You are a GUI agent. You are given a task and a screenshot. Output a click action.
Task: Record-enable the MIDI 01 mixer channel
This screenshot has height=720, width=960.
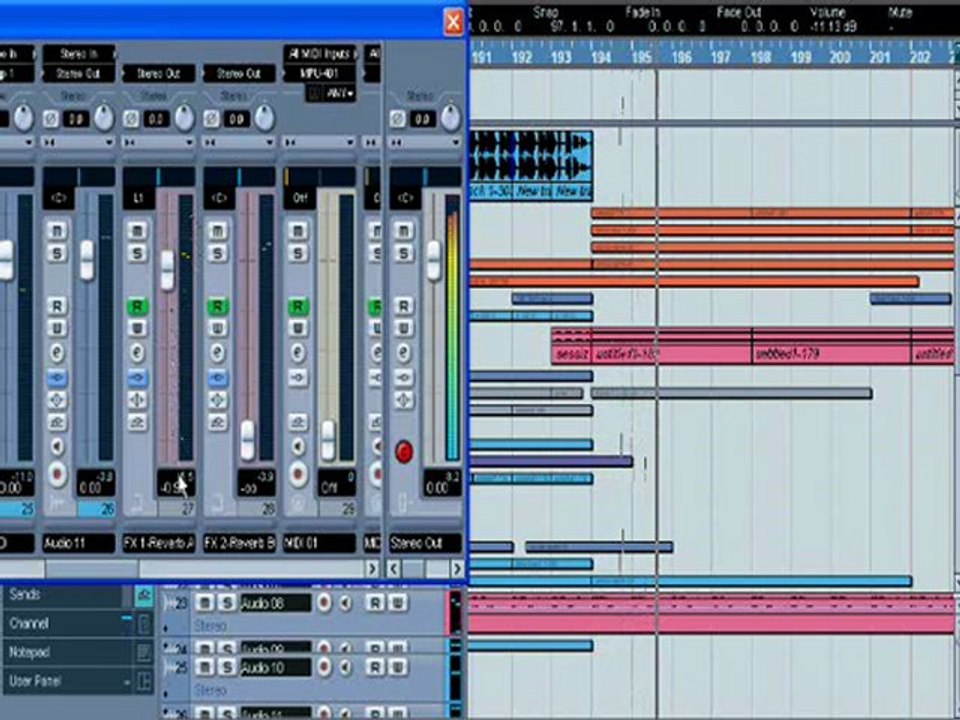coord(298,474)
